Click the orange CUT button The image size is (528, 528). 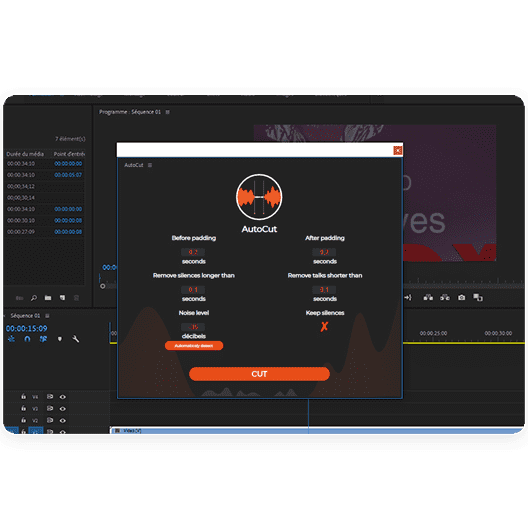pos(259,374)
